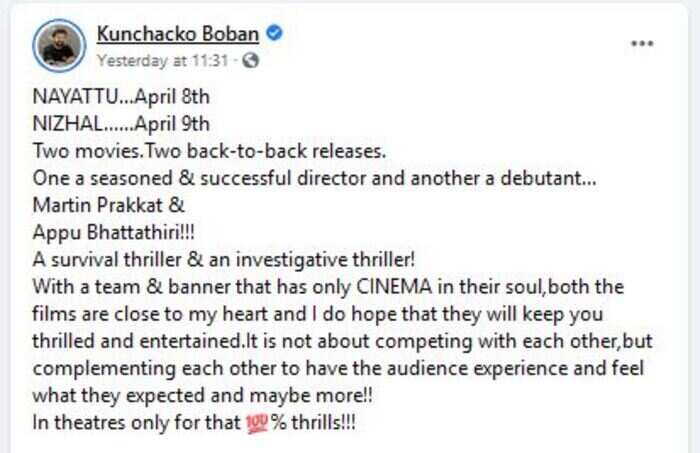
Task: Click the capitalized word 'CINEMA'
Action: tap(394, 287)
